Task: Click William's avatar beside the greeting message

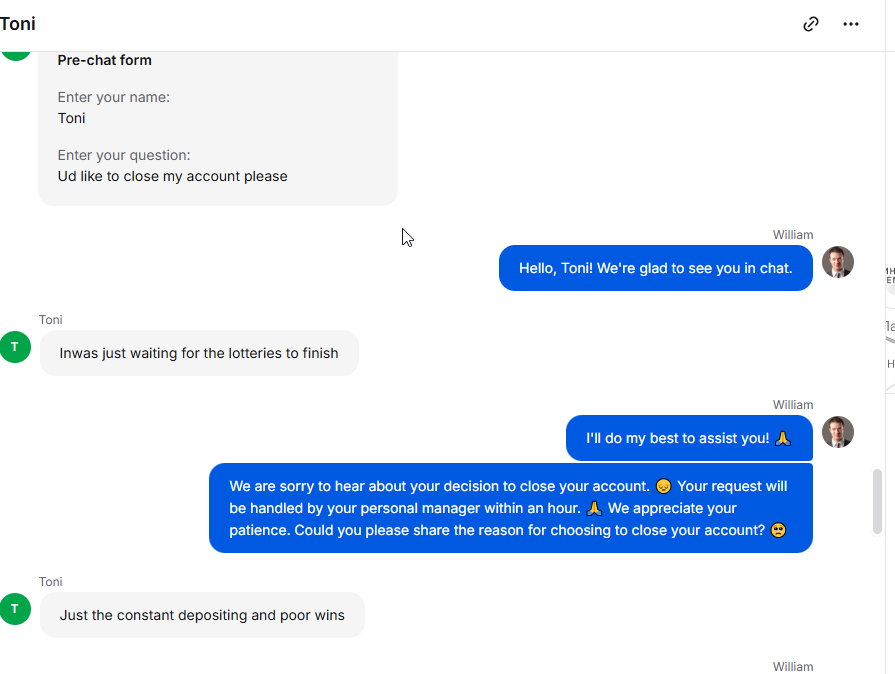Action: click(x=837, y=262)
